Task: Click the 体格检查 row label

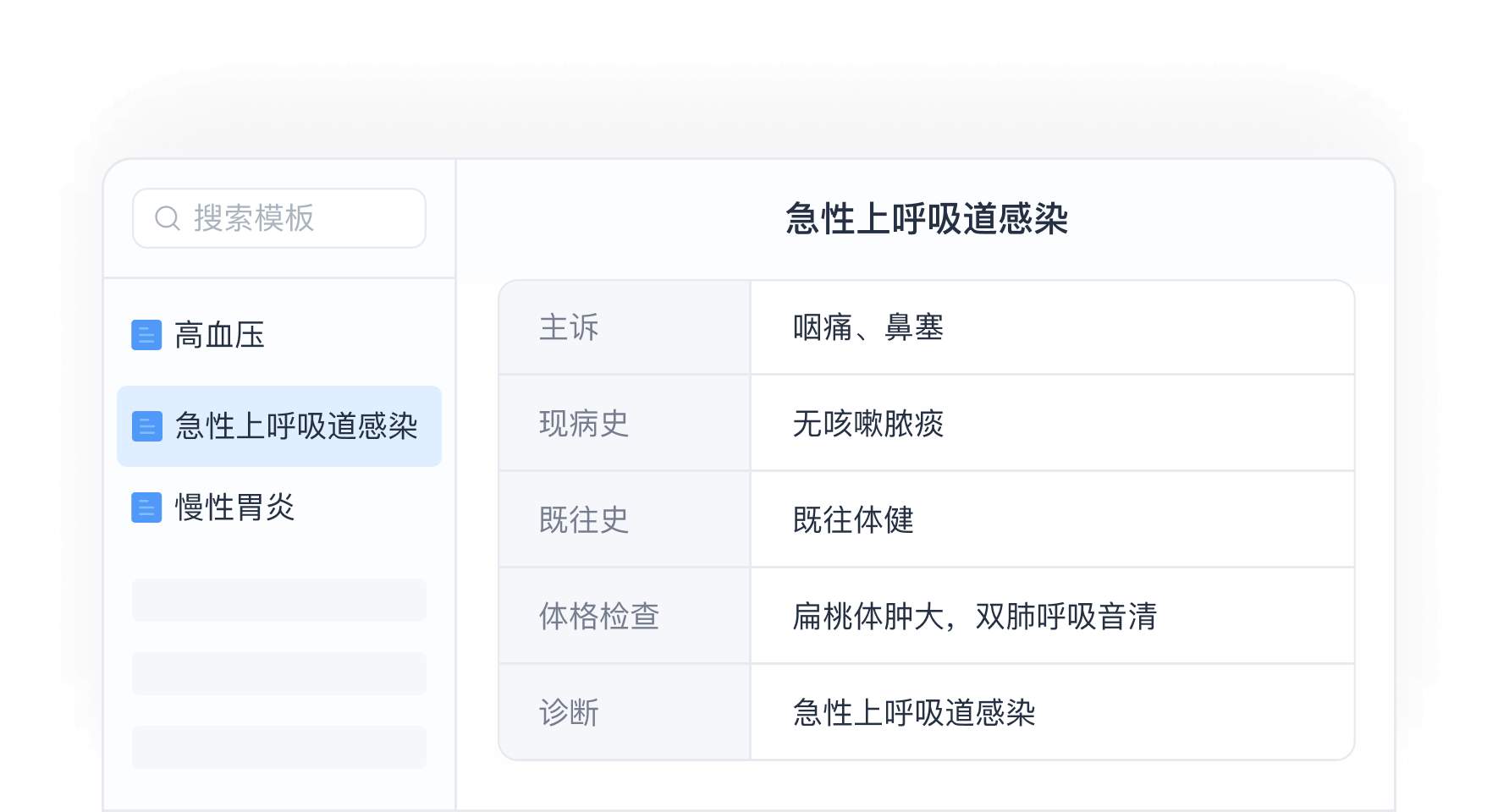Action: coord(599,616)
